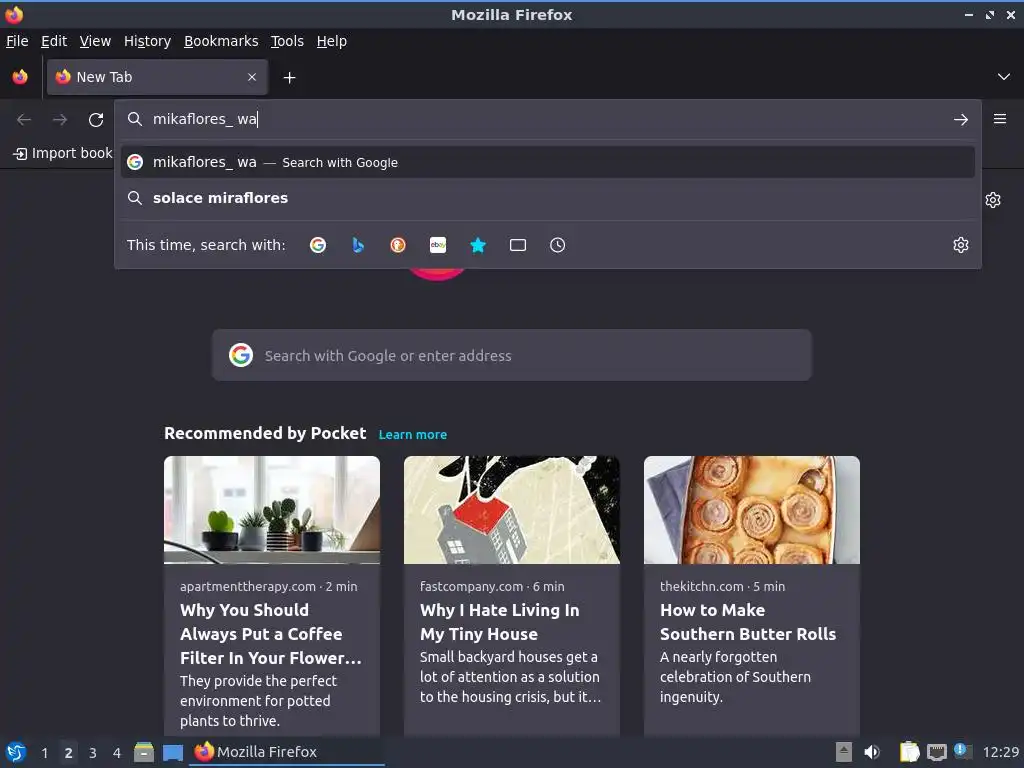Switch to workspace 4
Viewport: 1024px width, 768px height.
(x=117, y=753)
